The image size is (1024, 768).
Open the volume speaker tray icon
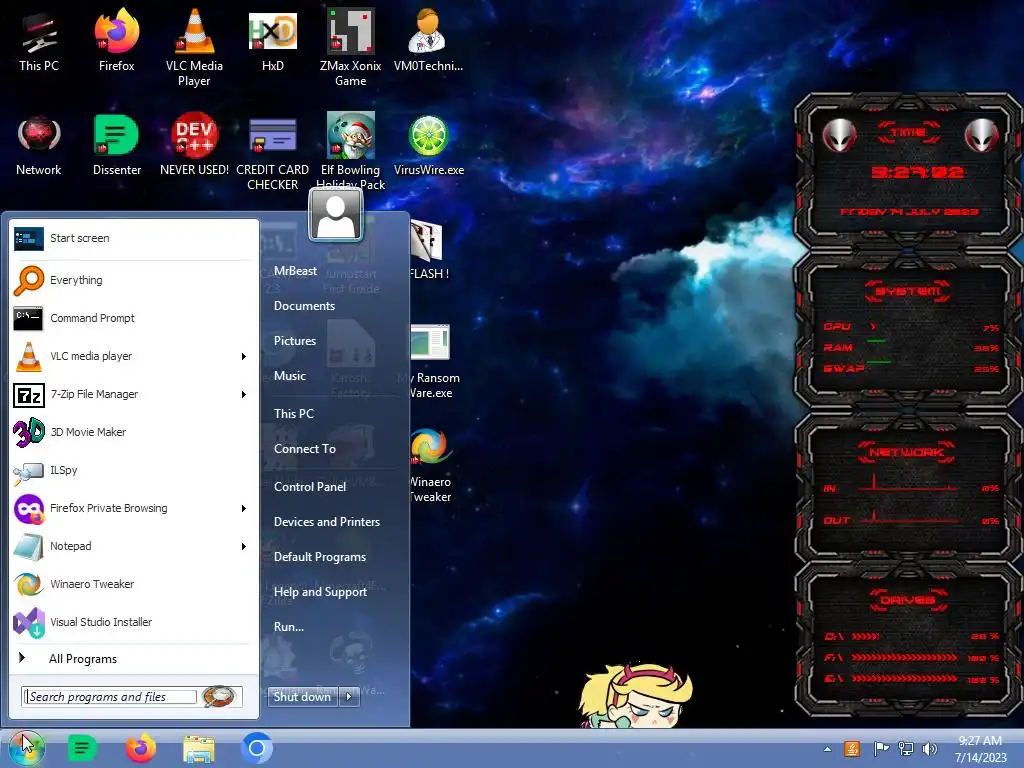click(x=929, y=749)
